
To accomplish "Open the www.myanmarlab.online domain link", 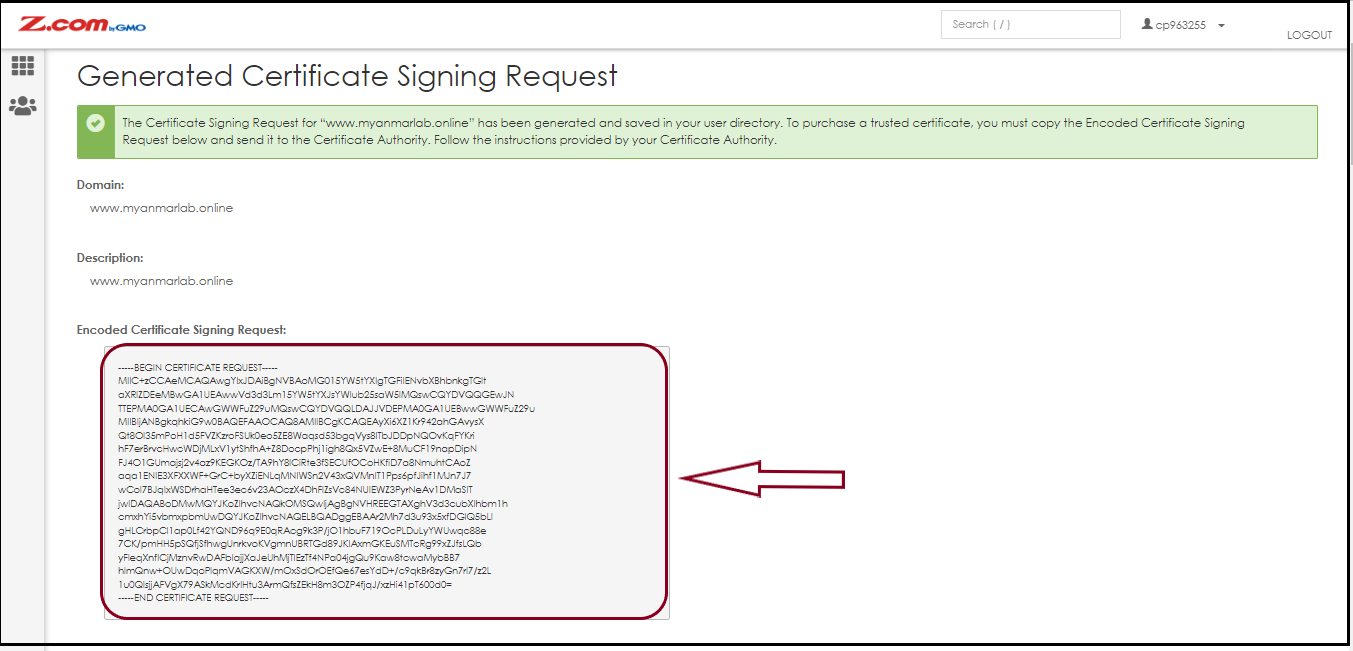I will [161, 208].
